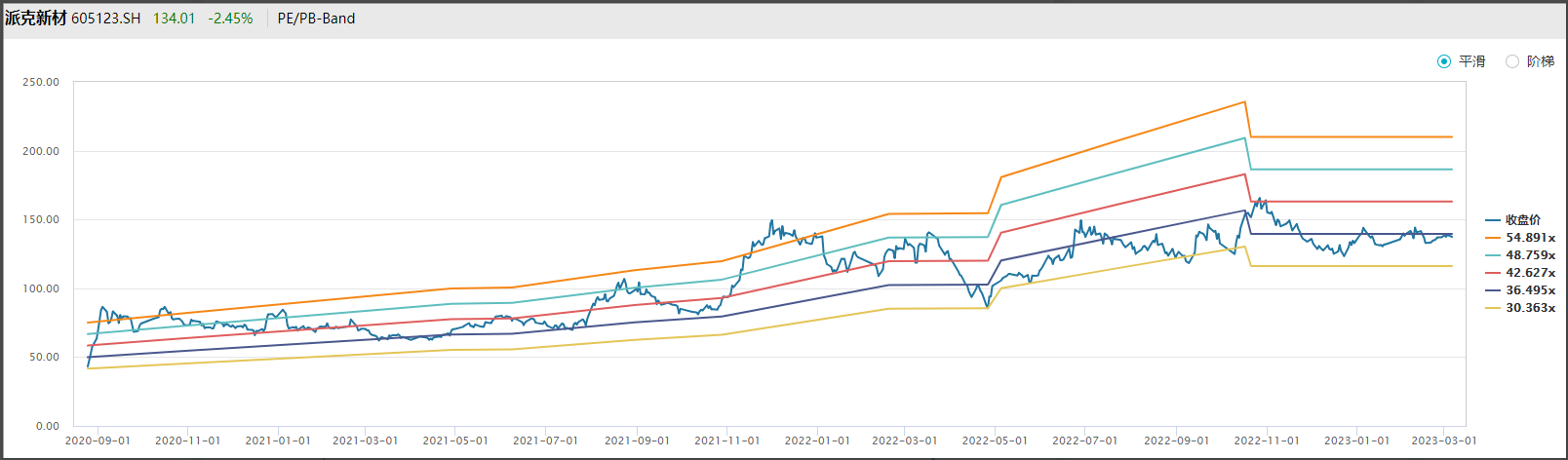Toggle the 42.627x red band legend
Viewport: 1568px width, 460px height.
coord(1520,273)
